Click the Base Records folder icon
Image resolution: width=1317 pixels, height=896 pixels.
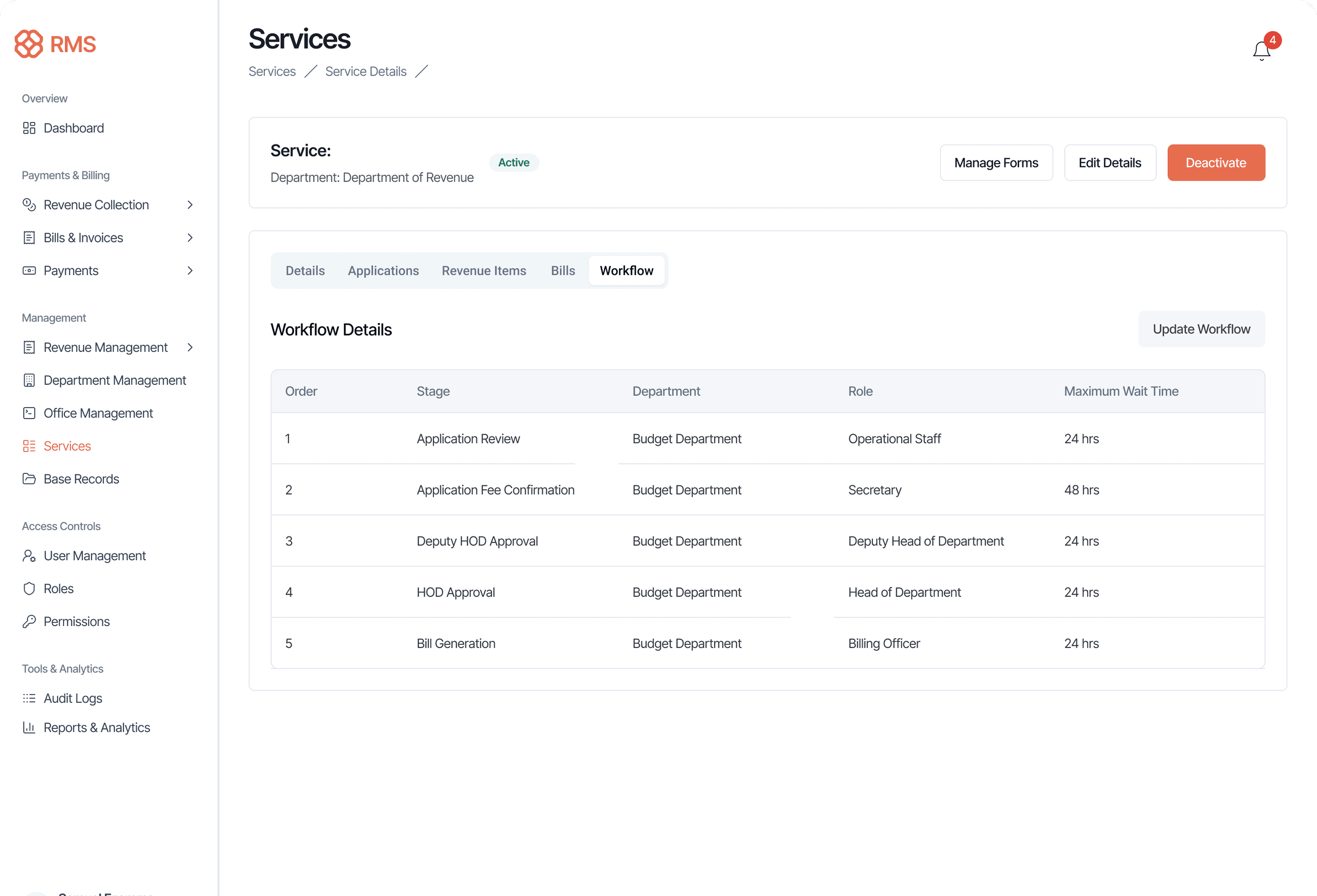coord(29,479)
